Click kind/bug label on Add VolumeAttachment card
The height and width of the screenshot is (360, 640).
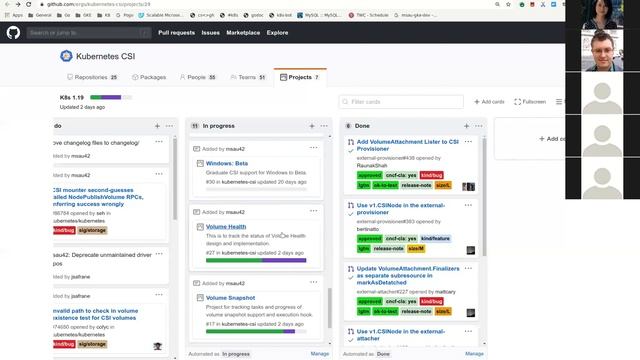point(431,175)
